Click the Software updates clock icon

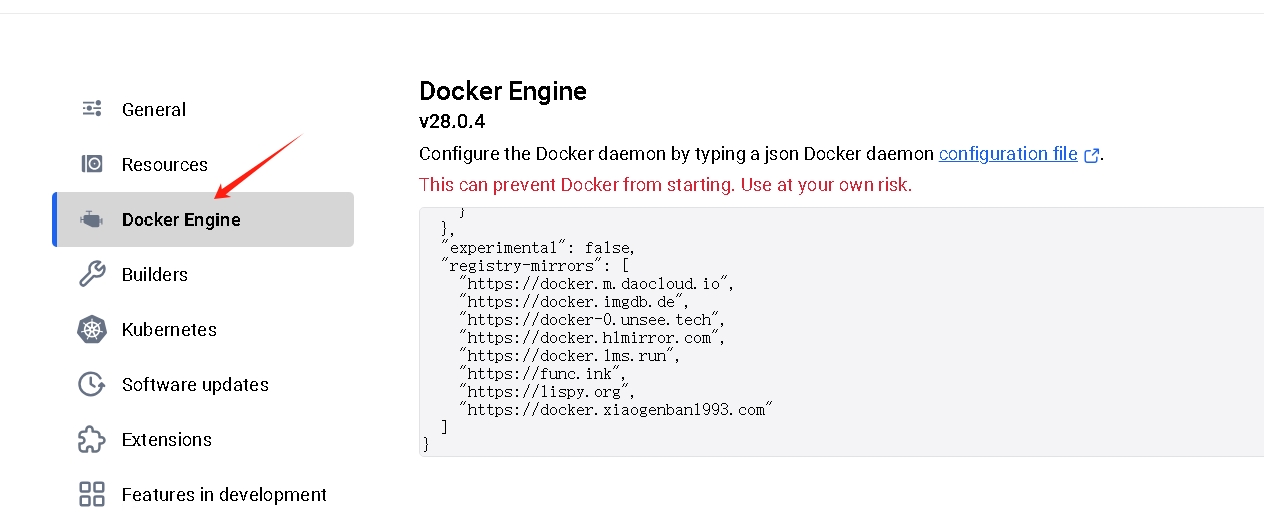(x=92, y=384)
